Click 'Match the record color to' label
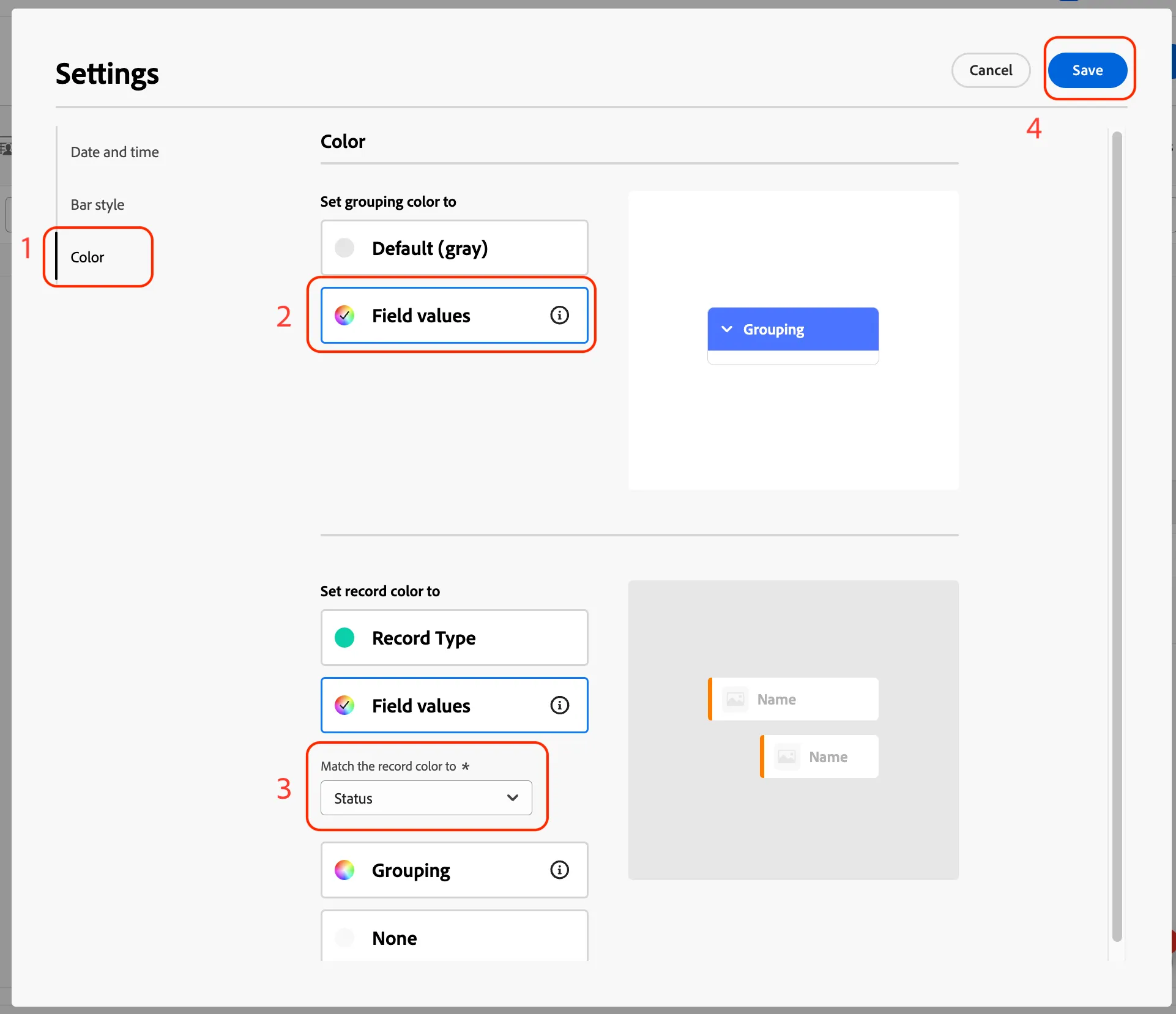The image size is (1176, 1014). [389, 766]
